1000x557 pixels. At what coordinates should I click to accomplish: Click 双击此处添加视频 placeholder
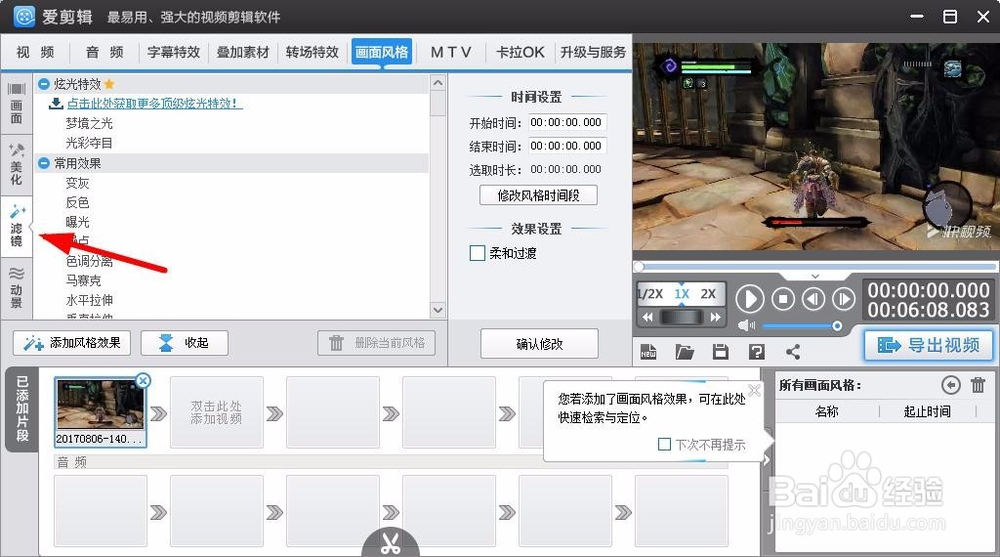(216, 412)
